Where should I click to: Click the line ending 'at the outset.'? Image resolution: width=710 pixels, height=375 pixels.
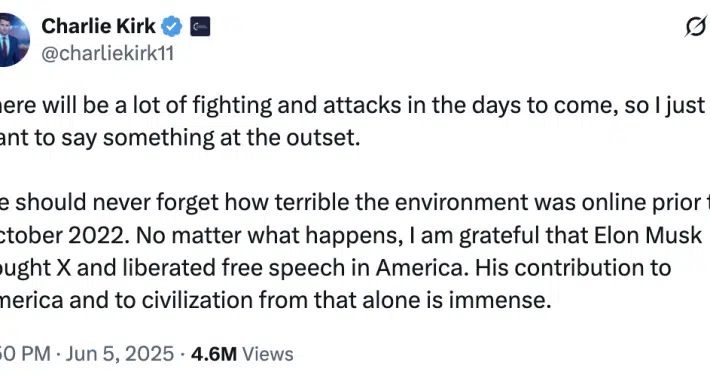pos(180,138)
